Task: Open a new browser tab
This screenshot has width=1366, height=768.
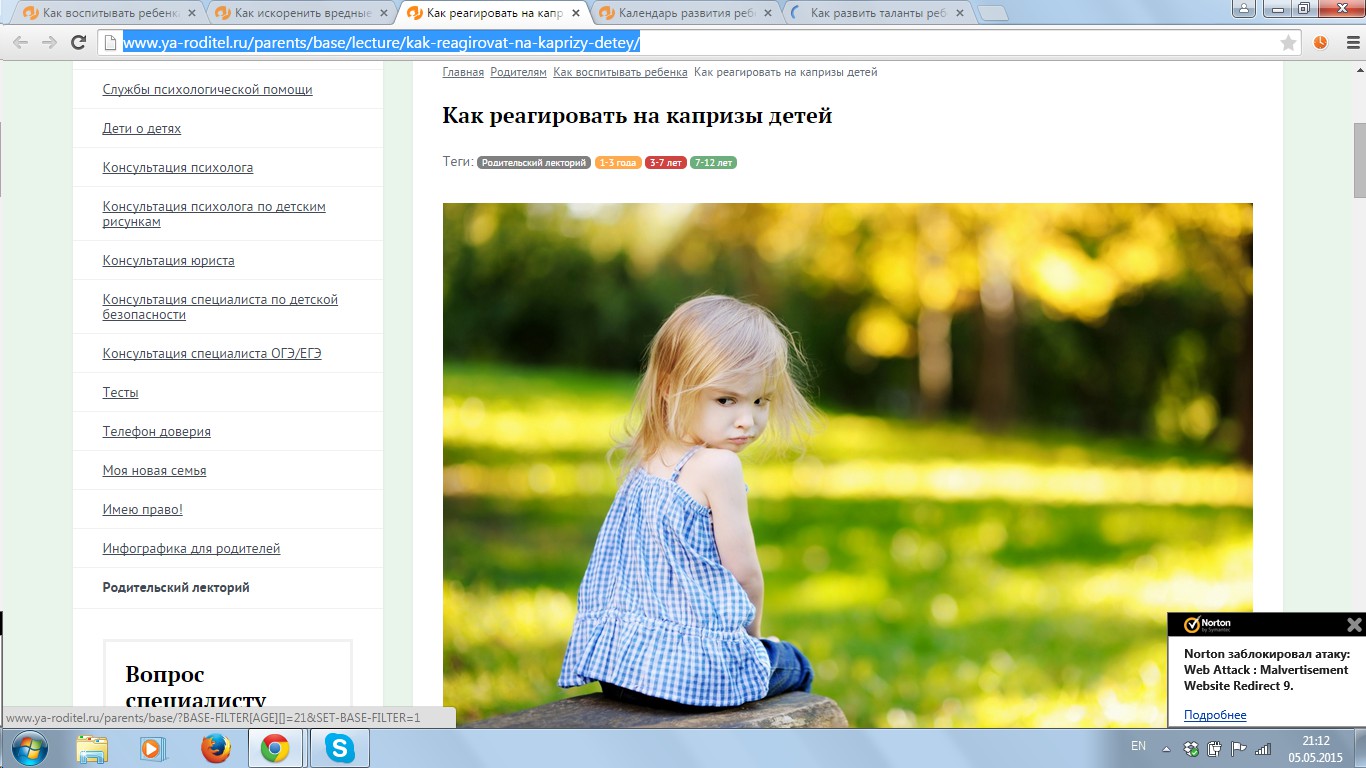Action: pyautogui.click(x=992, y=14)
